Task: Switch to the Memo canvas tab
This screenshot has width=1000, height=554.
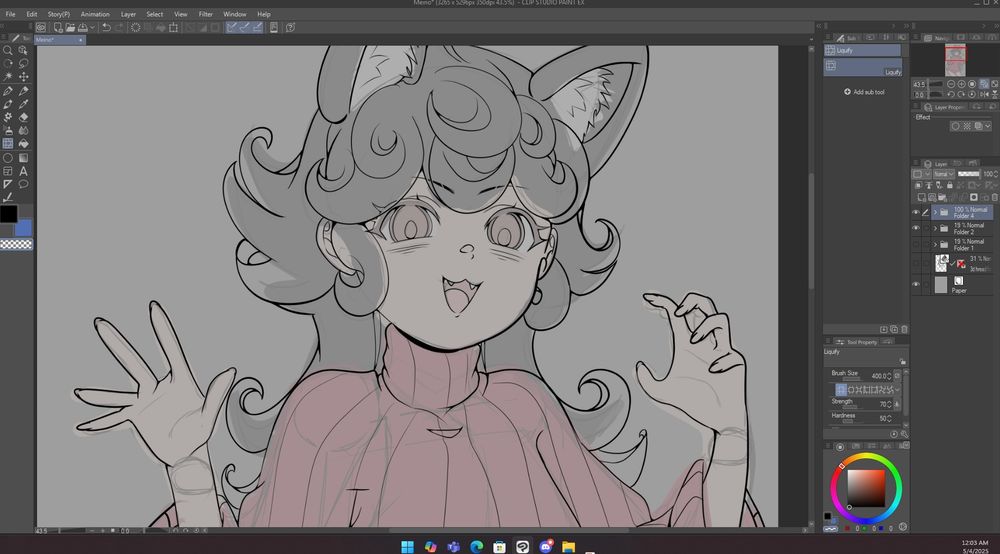Action: pos(59,40)
